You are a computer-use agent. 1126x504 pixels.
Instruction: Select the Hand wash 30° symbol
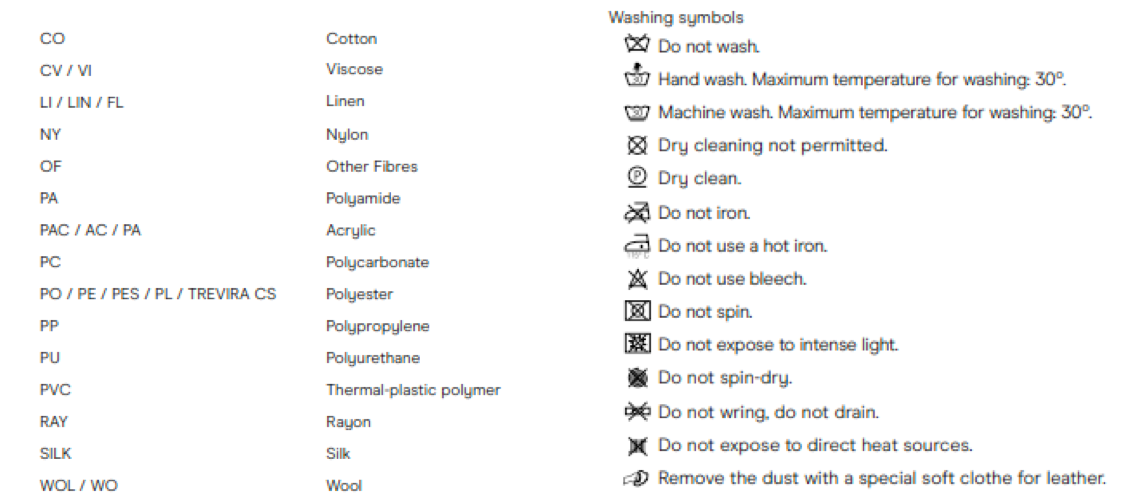click(x=637, y=77)
